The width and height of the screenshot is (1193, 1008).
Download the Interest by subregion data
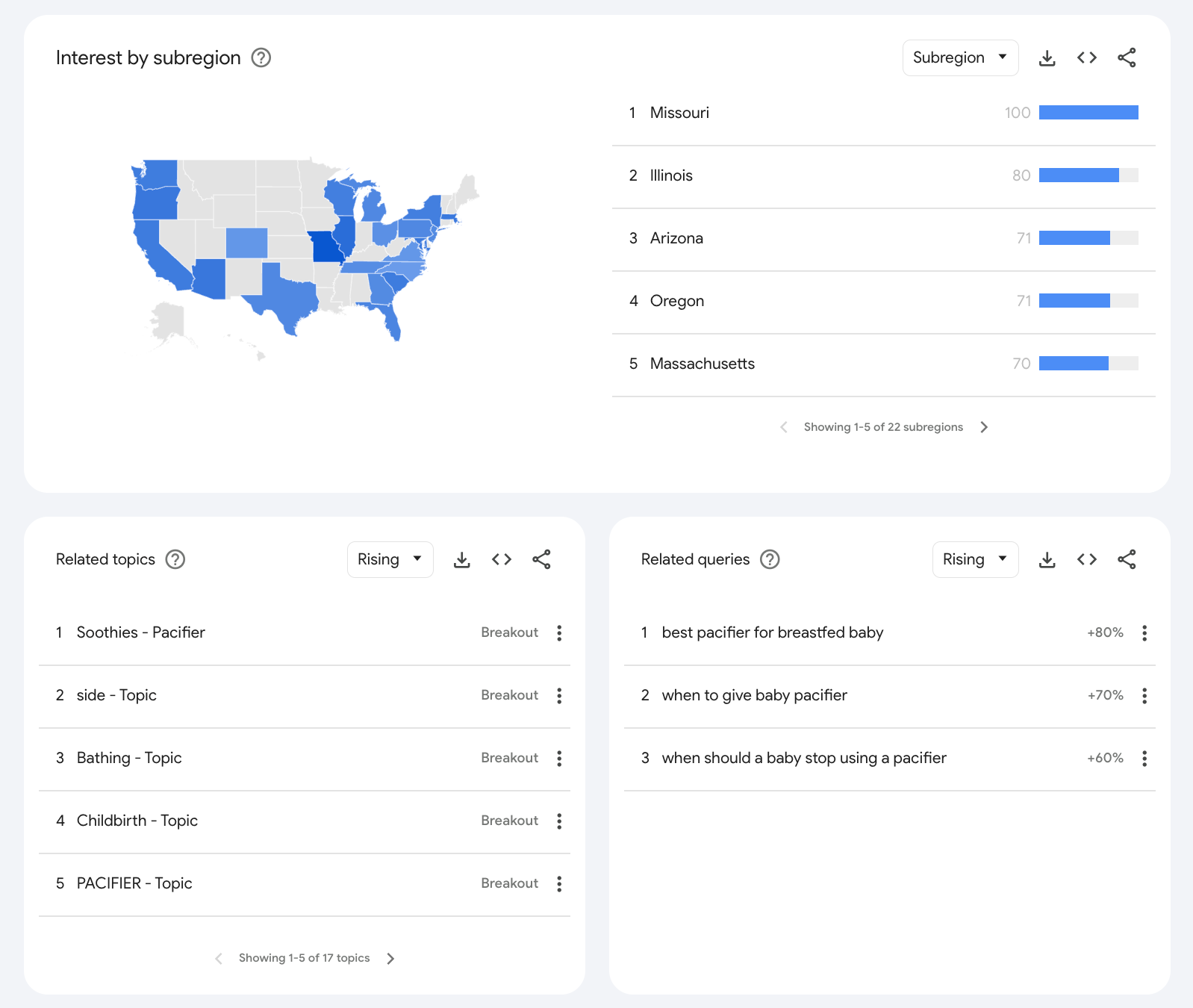tap(1047, 58)
